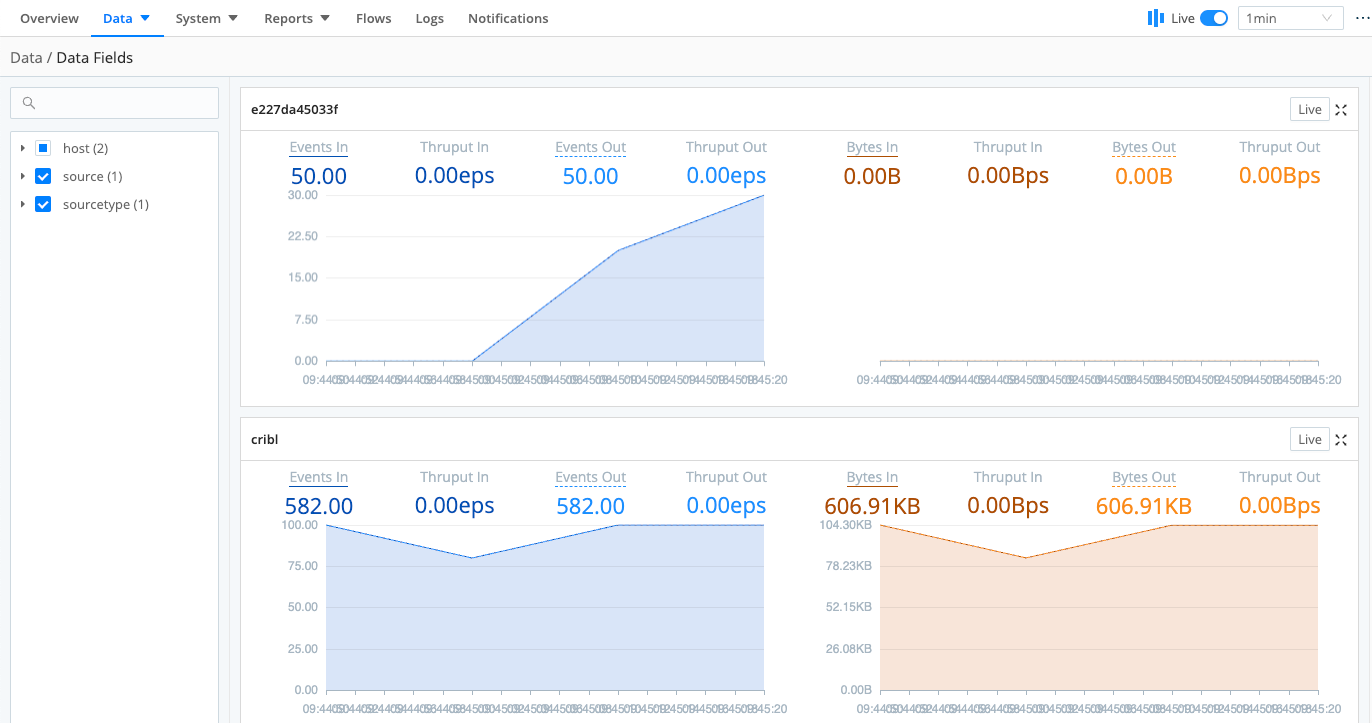Select the Events In metric on cribl panel
The width and height of the screenshot is (1372, 723).
pyautogui.click(x=318, y=477)
